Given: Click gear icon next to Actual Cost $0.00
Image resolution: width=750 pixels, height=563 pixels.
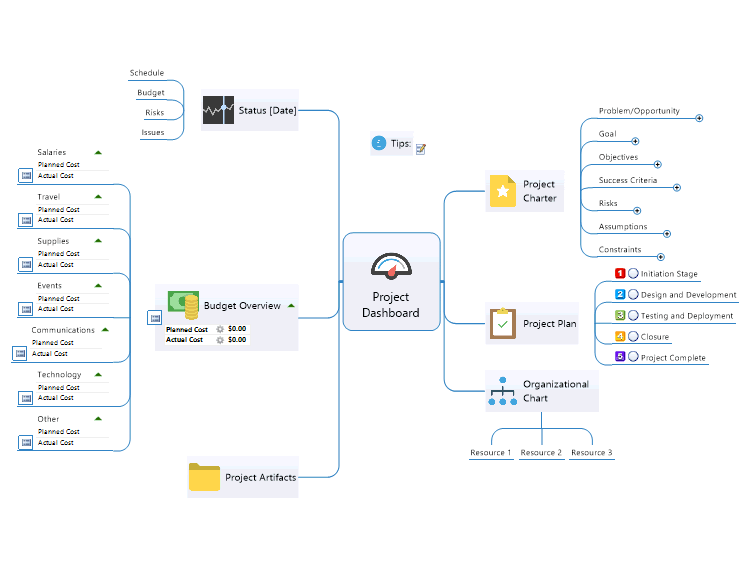Looking at the screenshot, I should click(220, 340).
